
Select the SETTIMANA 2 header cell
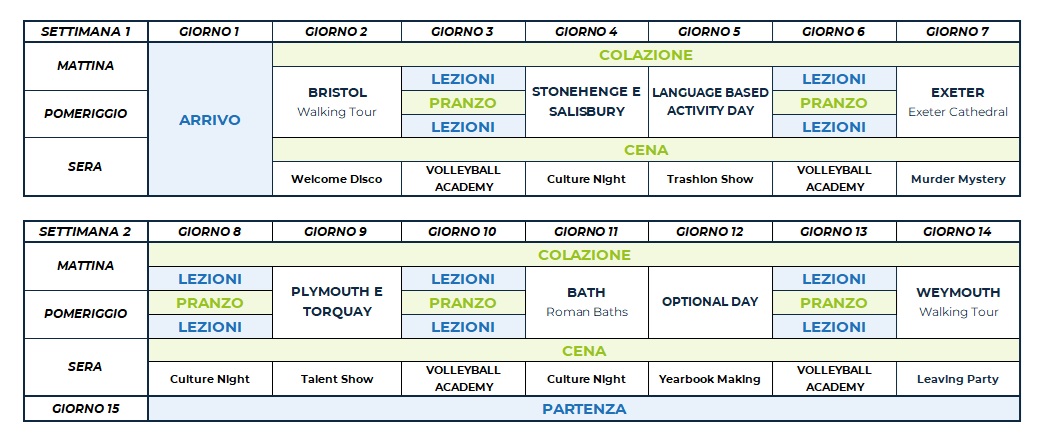click(86, 231)
